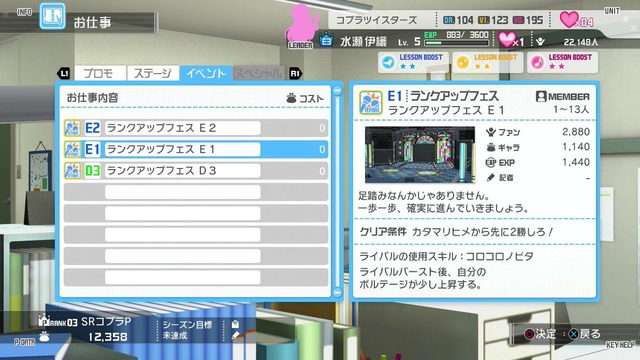Click the VI stat value 123

pos(500,20)
